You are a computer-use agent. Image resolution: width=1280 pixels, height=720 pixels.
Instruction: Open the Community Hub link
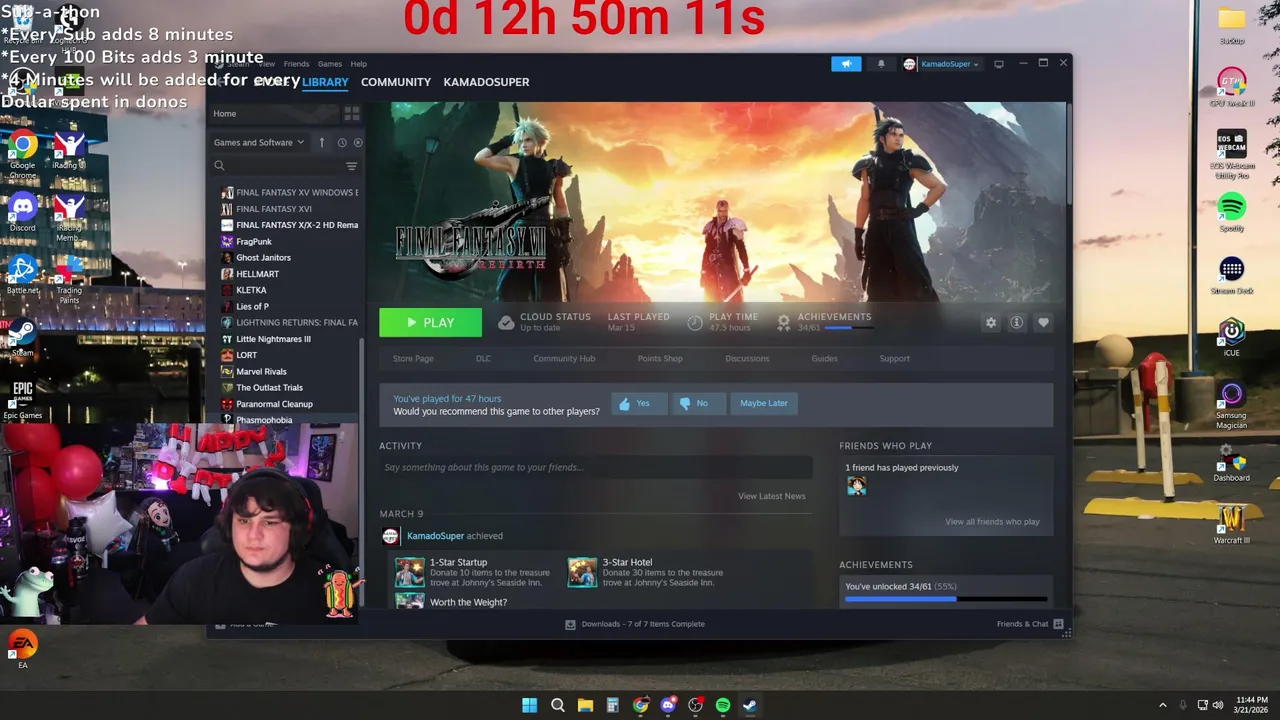click(564, 359)
